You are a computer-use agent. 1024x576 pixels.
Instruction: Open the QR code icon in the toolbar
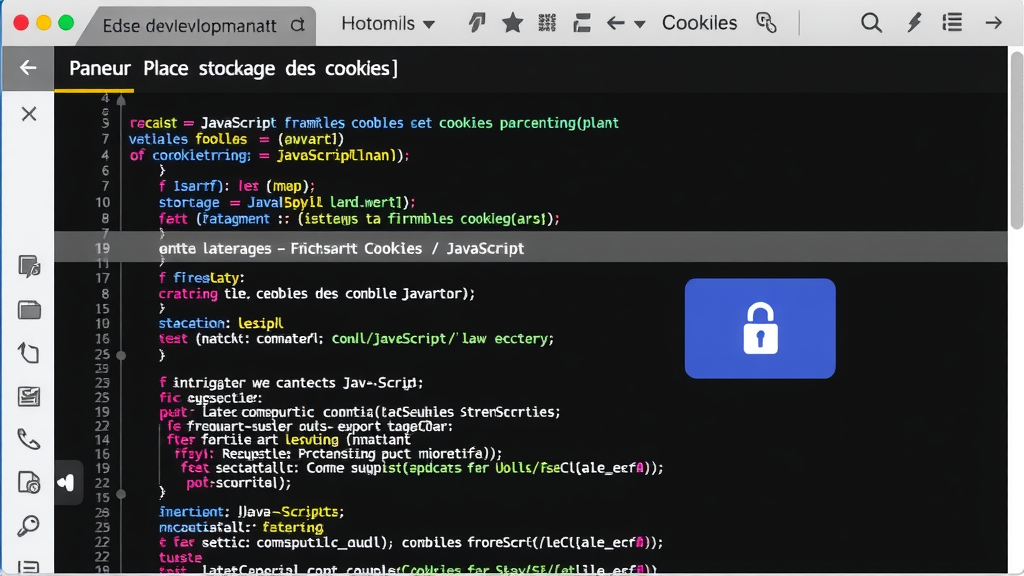(546, 22)
